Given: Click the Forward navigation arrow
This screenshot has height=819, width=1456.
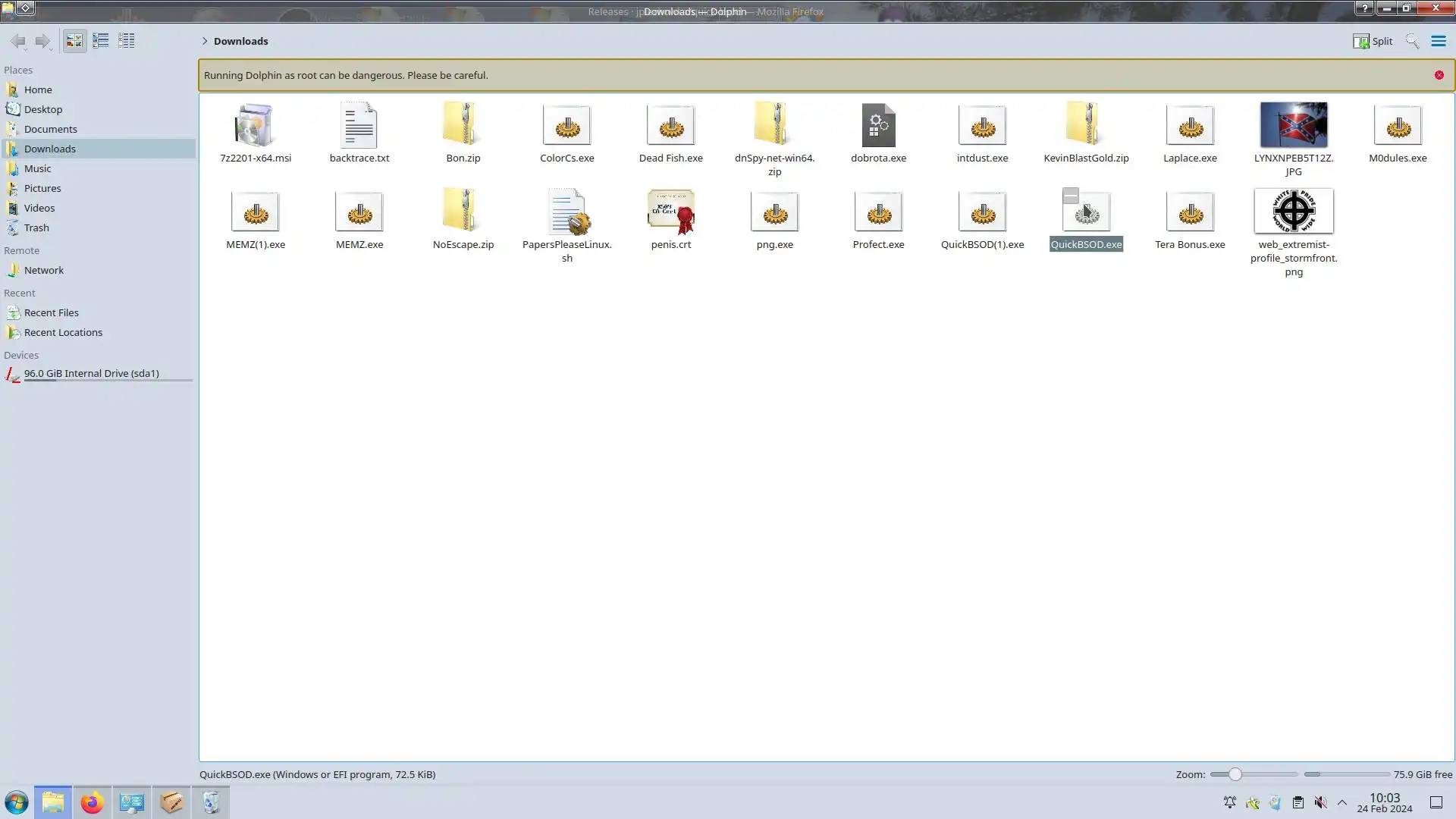Looking at the screenshot, I should 43,41.
